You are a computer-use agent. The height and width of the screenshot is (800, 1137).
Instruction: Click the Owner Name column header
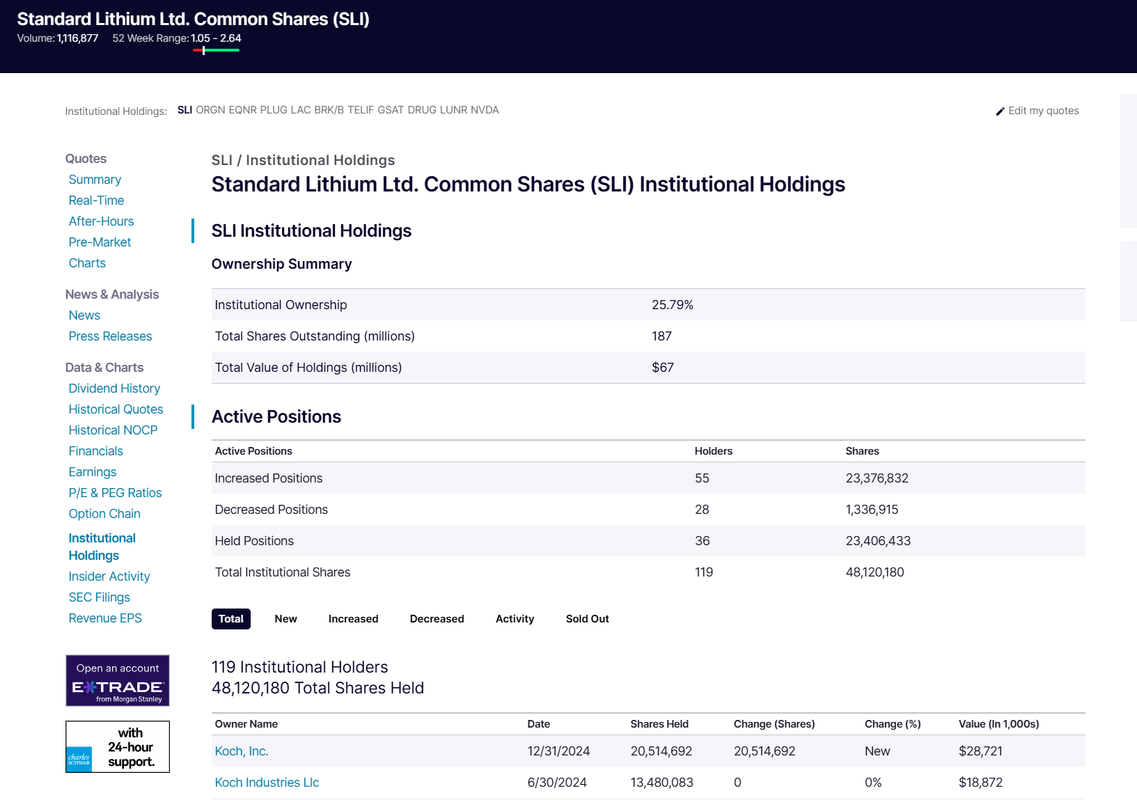247,724
